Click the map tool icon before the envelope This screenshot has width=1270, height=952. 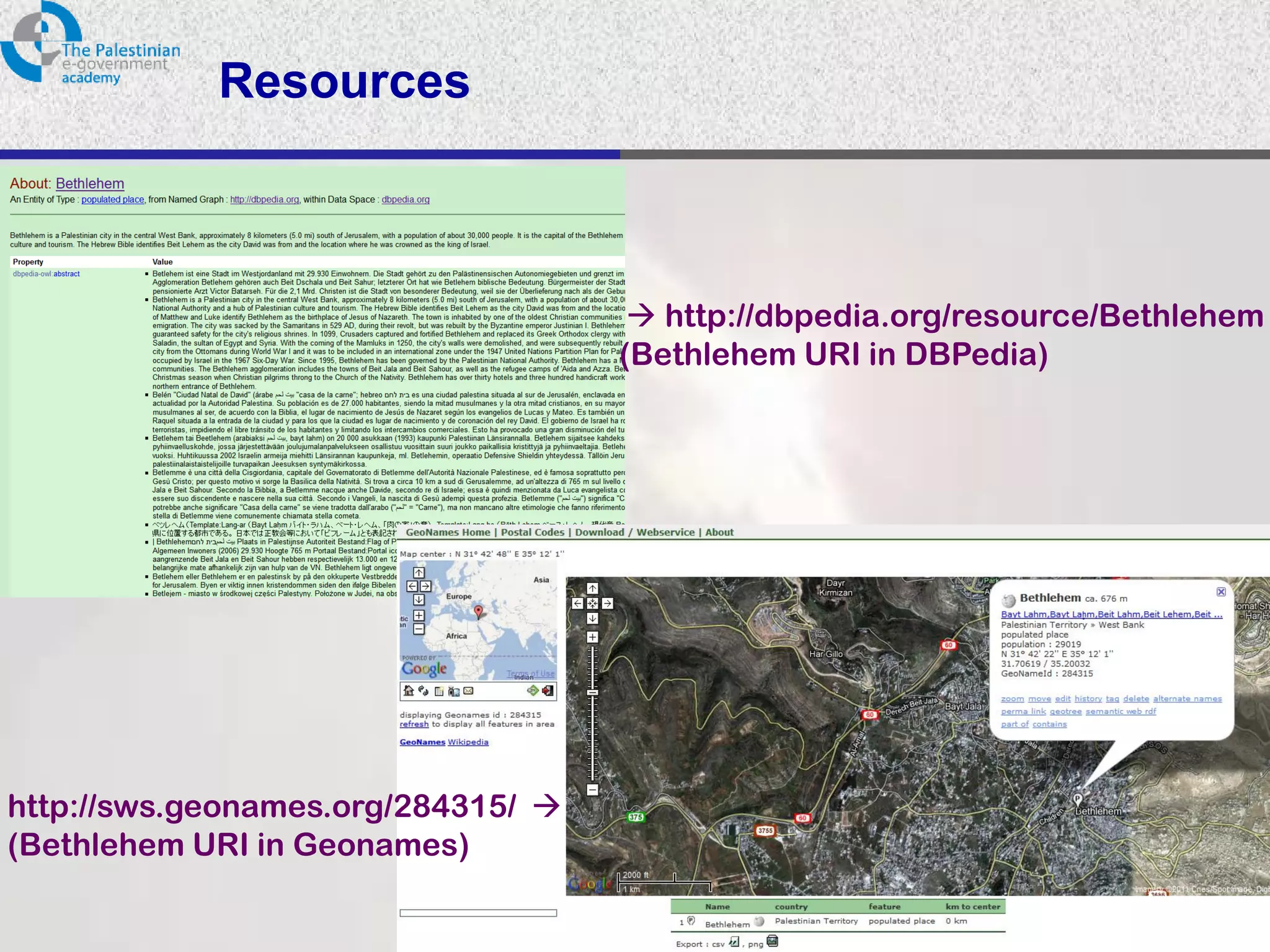pos(454,692)
